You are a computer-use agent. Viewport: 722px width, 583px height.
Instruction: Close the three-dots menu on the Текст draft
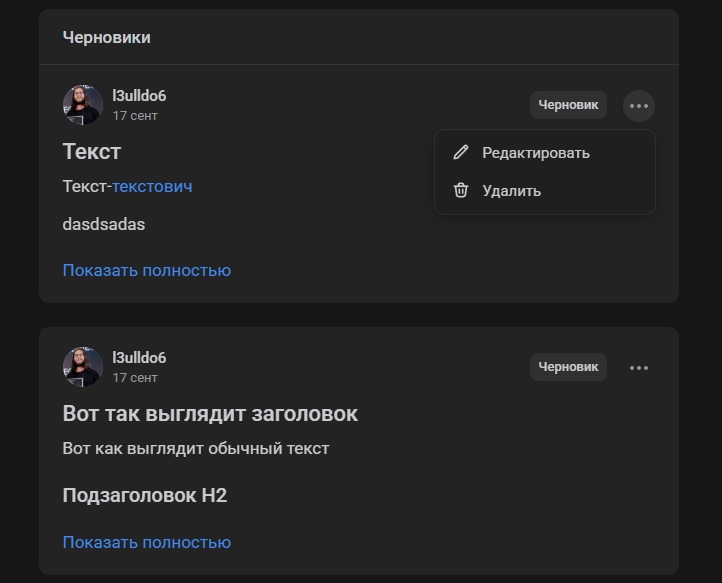[639, 105]
